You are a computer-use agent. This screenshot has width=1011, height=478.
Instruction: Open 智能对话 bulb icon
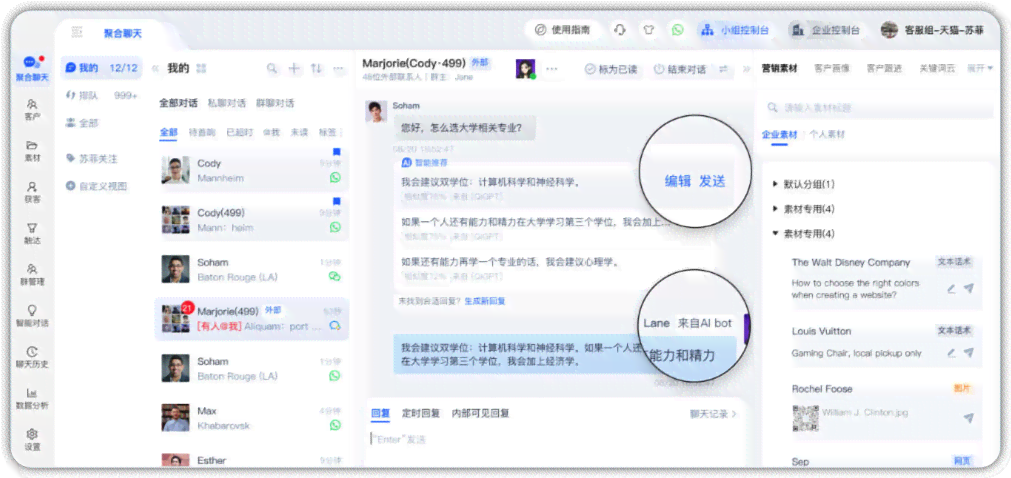pos(32,315)
